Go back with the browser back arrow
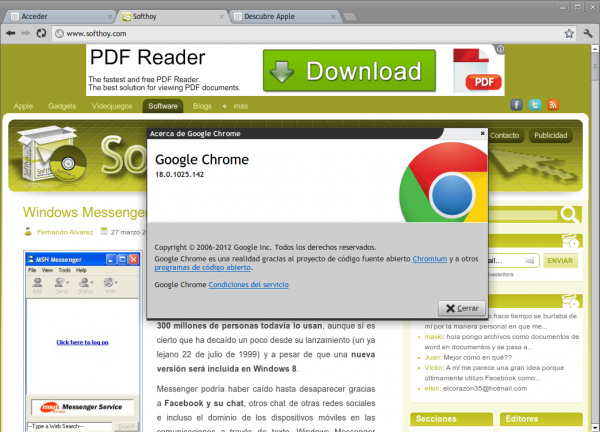Viewport: 600px width, 432px height. point(11,33)
